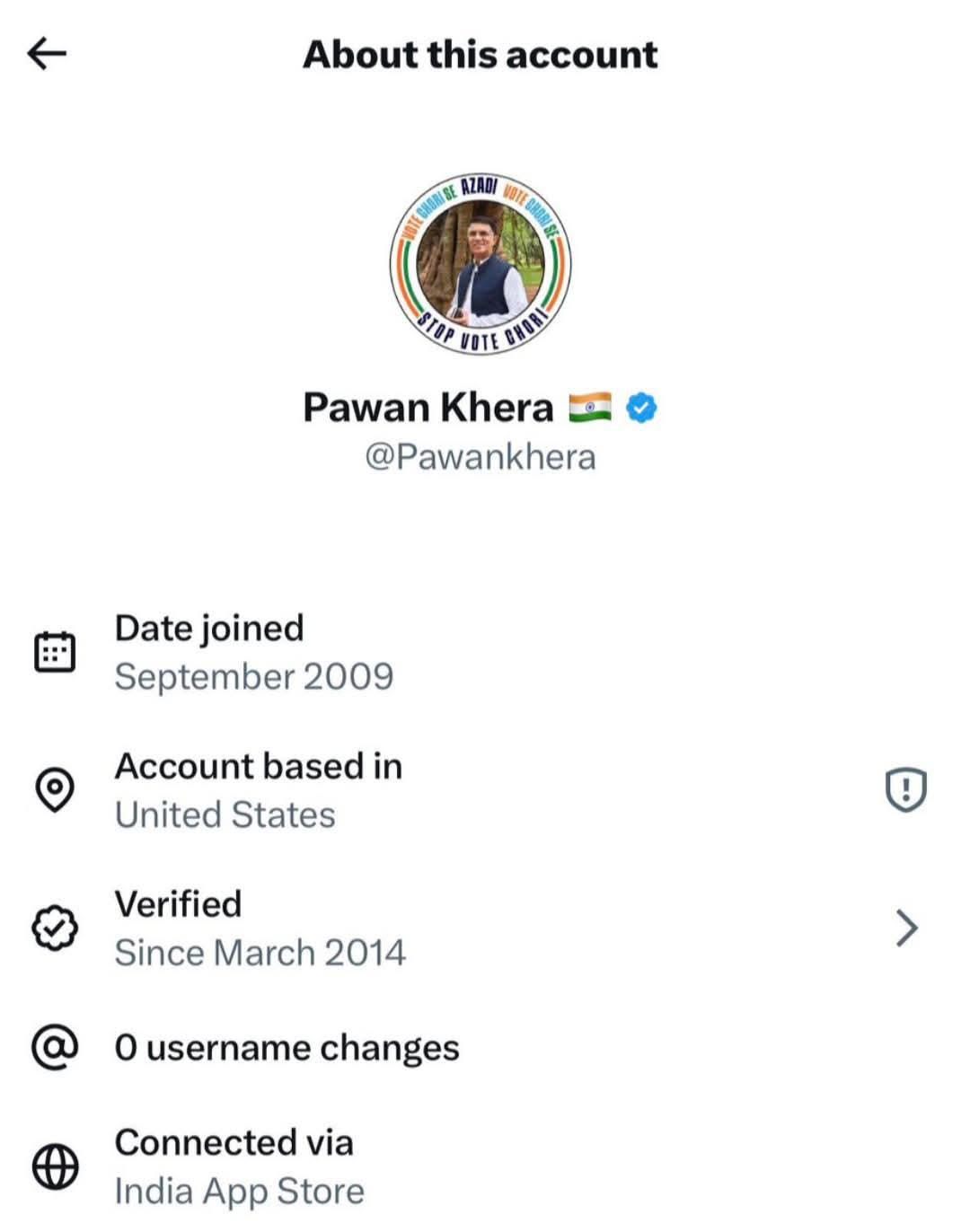This screenshot has width=970, height=1232.
Task: Open the Verified details chevron
Action: point(906,928)
